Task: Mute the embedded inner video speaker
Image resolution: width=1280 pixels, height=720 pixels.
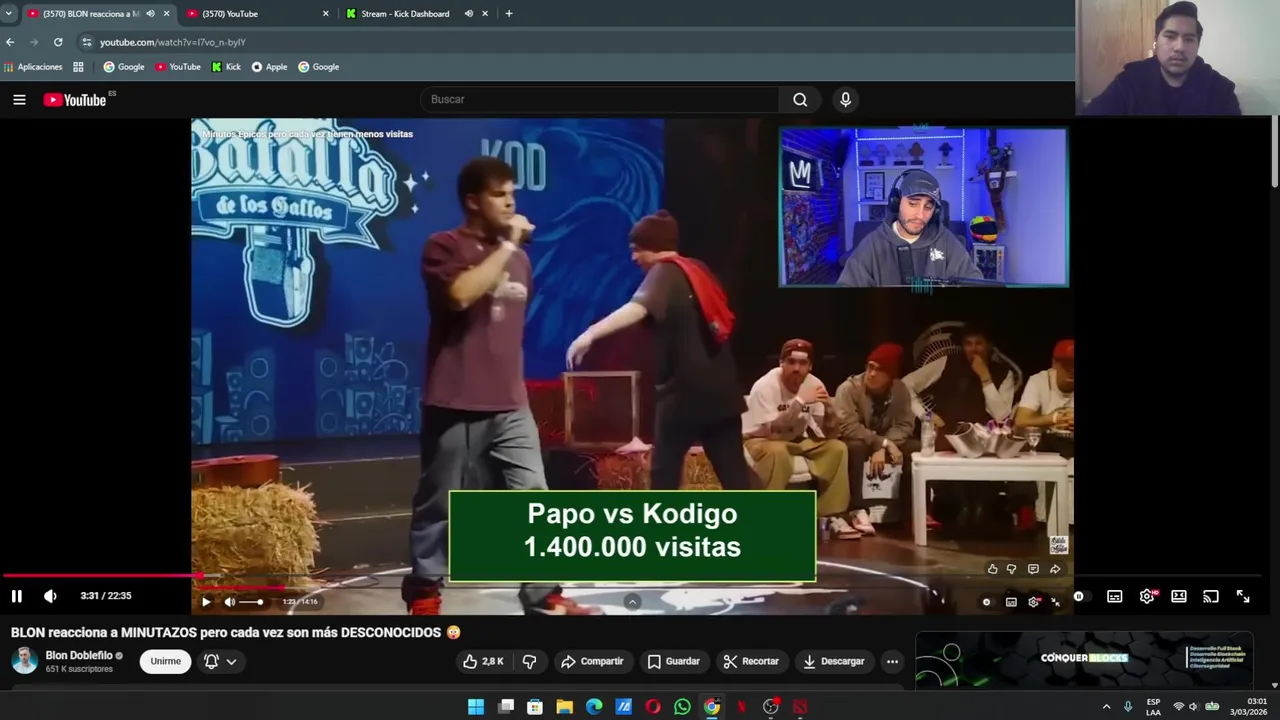Action: coord(230,602)
